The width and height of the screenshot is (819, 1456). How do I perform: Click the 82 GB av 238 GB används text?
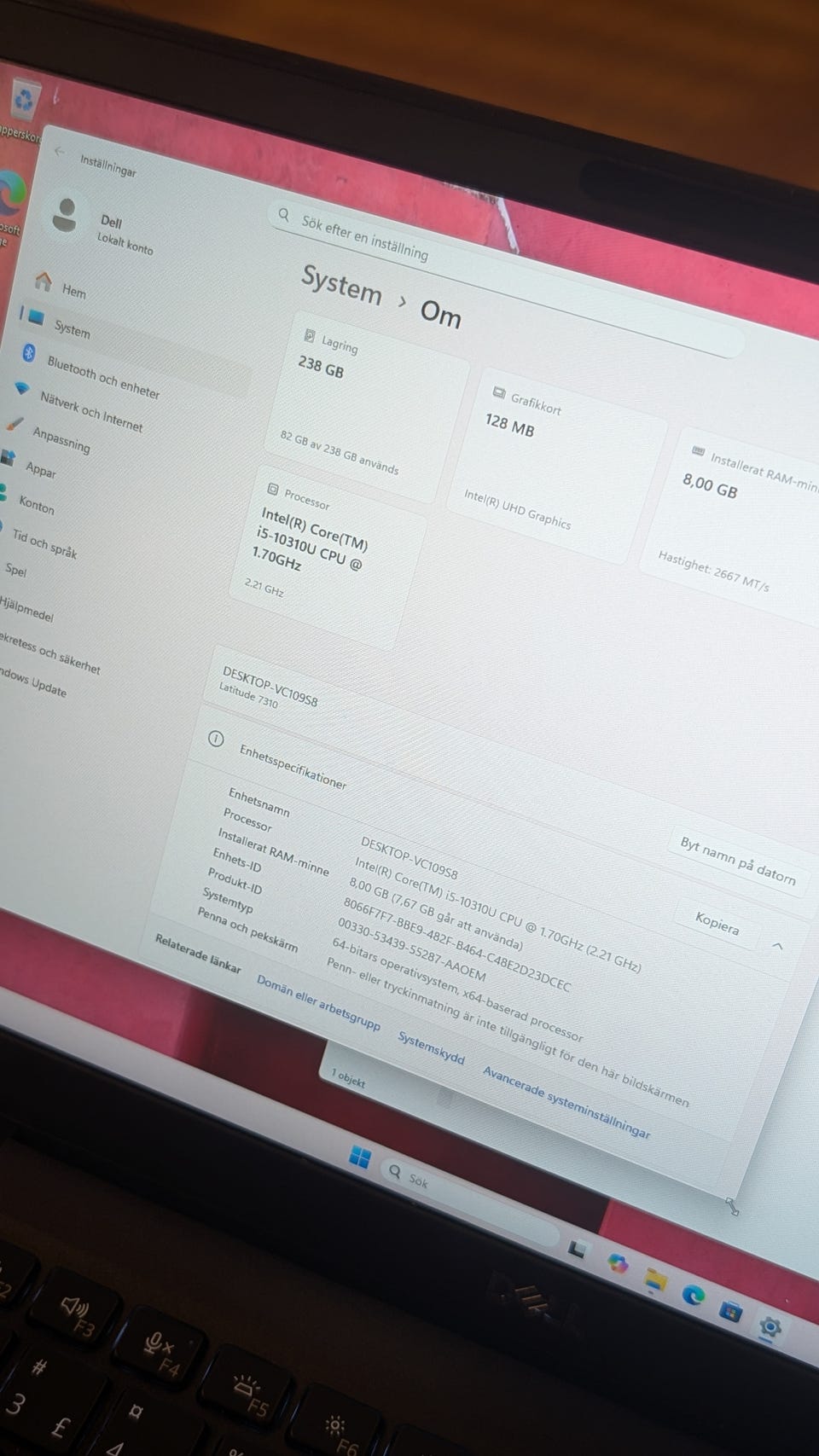[340, 452]
